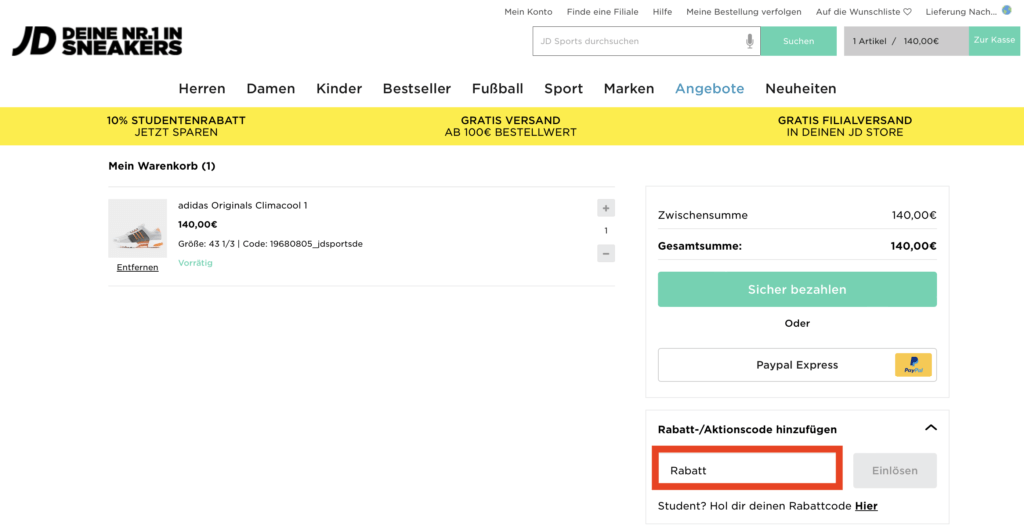Click the Gratis Filialversand banner
This screenshot has height=529, width=1024.
[845, 127]
